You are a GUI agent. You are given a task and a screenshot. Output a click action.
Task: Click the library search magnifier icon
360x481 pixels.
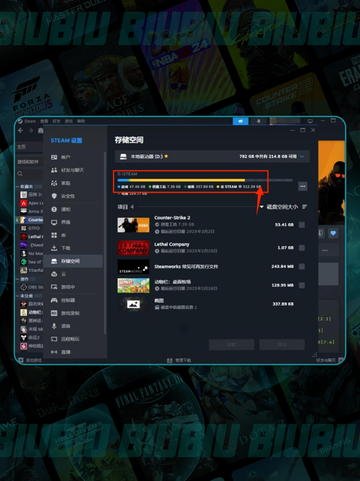point(20,174)
